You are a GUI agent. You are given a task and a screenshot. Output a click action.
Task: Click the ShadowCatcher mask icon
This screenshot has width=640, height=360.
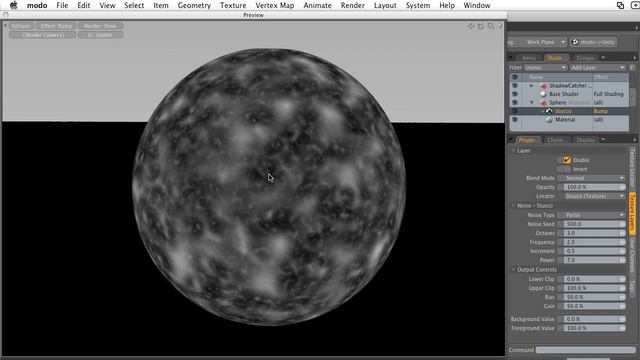tap(543, 86)
